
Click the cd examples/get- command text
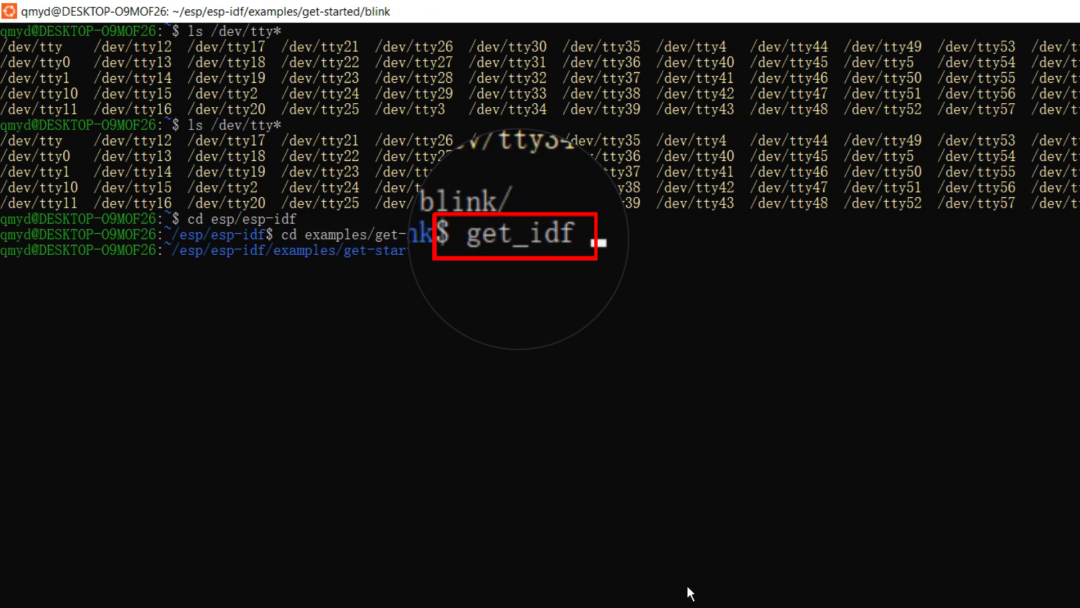coord(344,235)
